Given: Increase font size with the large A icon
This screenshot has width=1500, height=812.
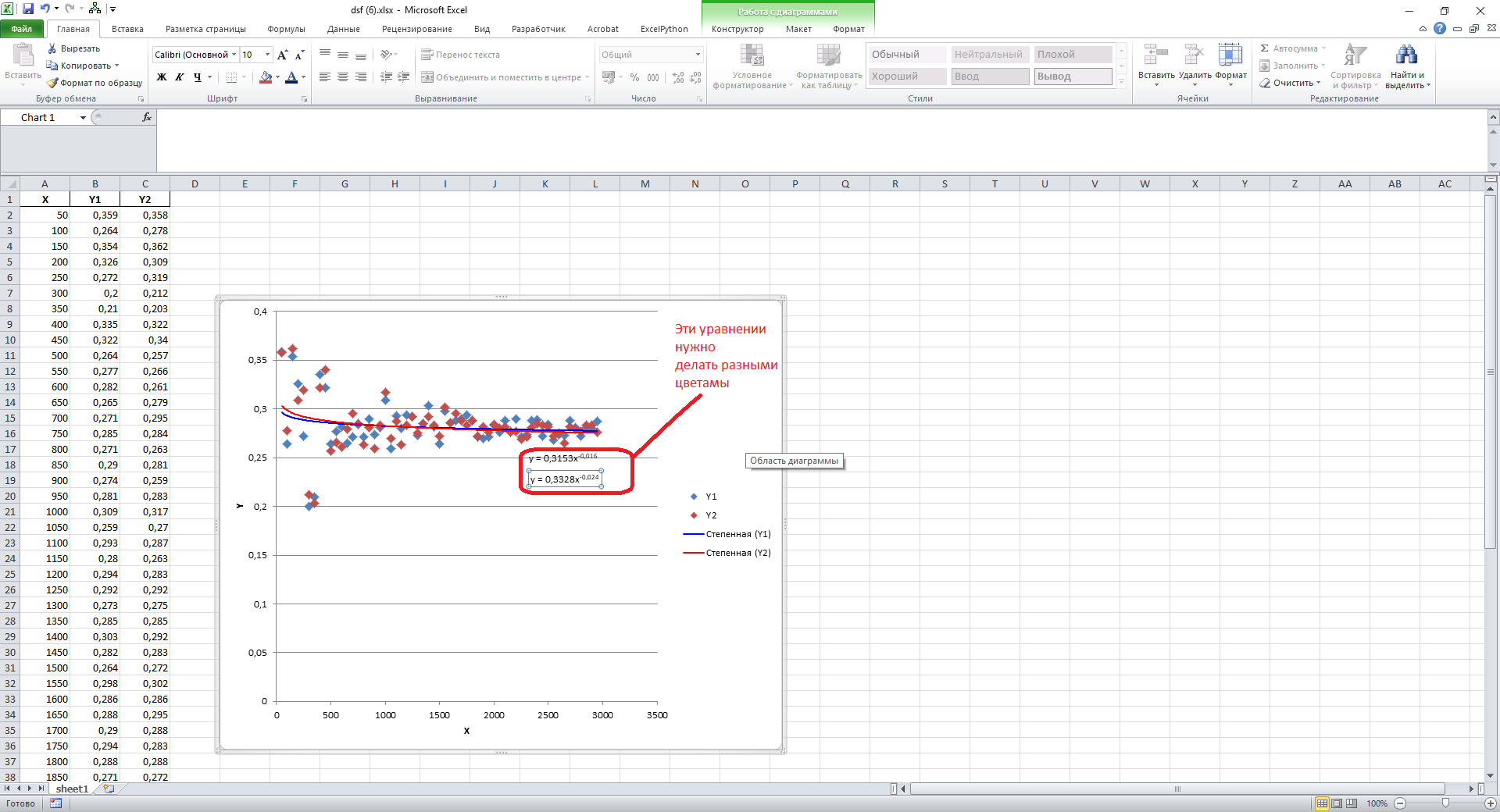Looking at the screenshot, I should pos(282,55).
